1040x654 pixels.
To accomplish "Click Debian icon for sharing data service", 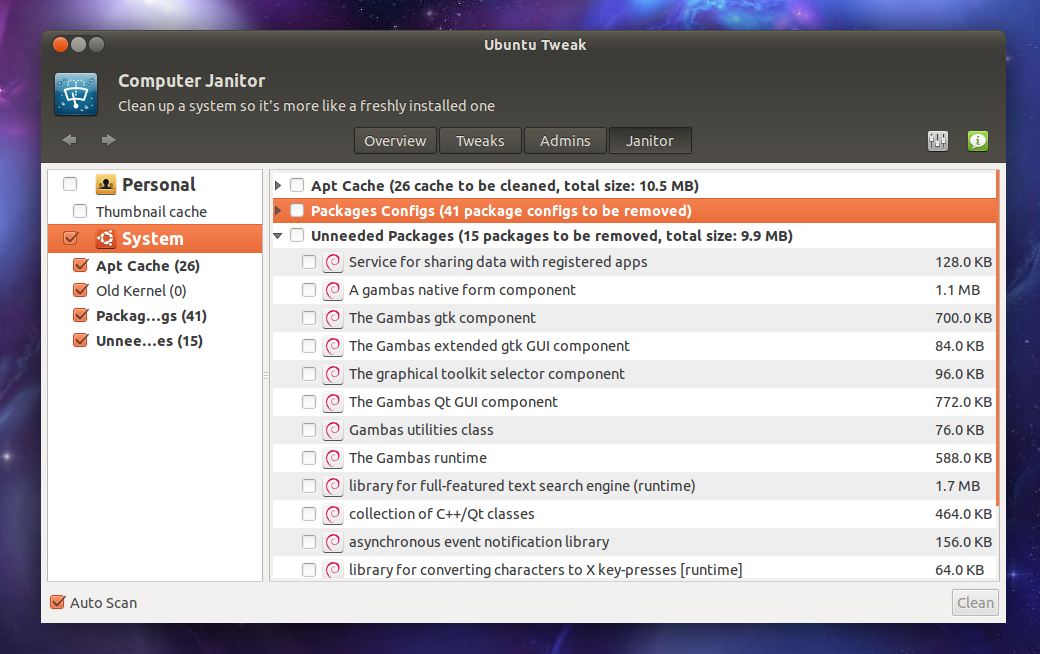I will click(332, 263).
